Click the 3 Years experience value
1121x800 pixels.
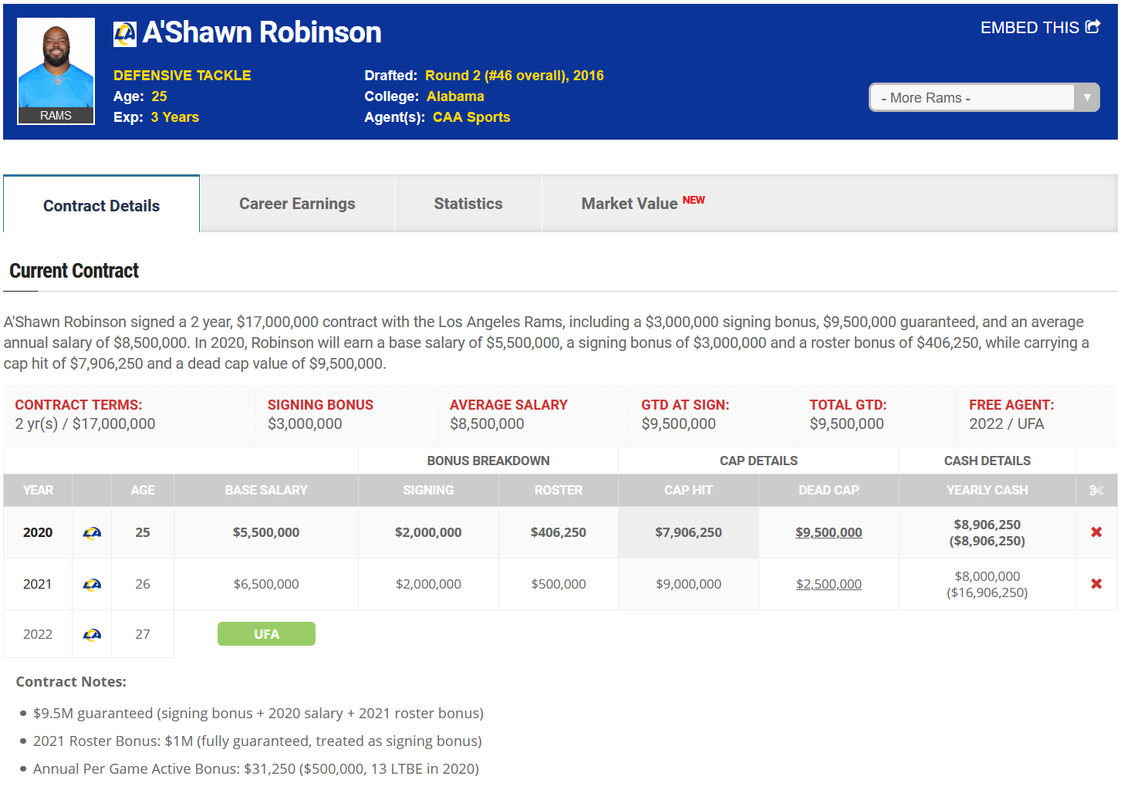pyautogui.click(x=174, y=117)
